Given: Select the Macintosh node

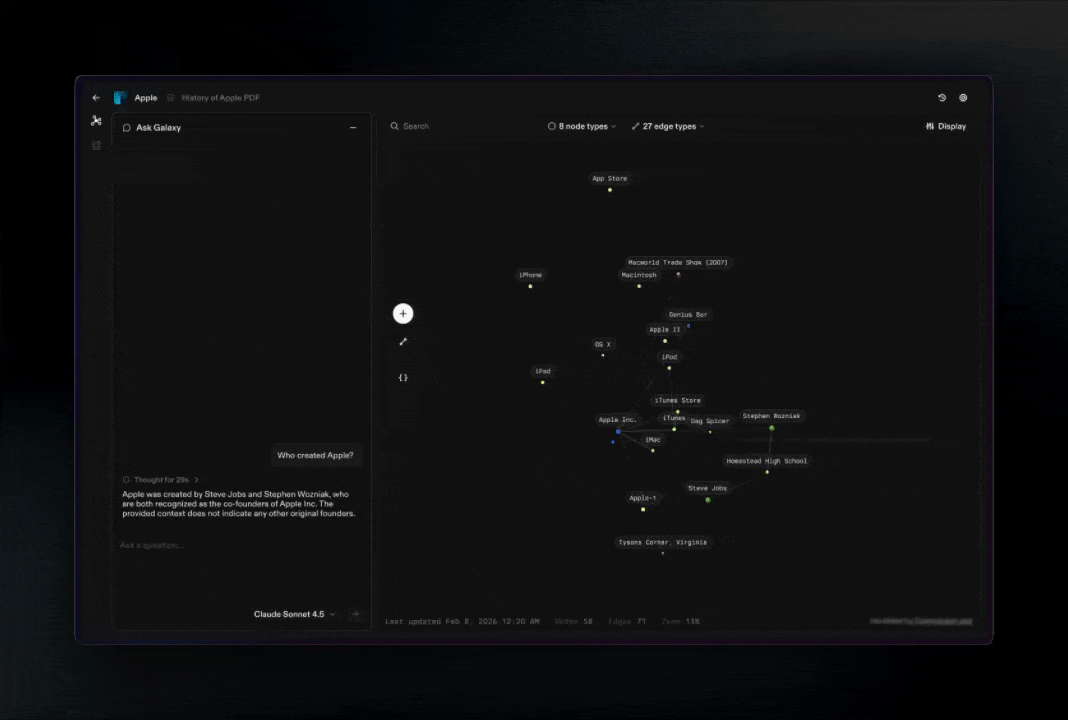Looking at the screenshot, I should pyautogui.click(x=639, y=275).
